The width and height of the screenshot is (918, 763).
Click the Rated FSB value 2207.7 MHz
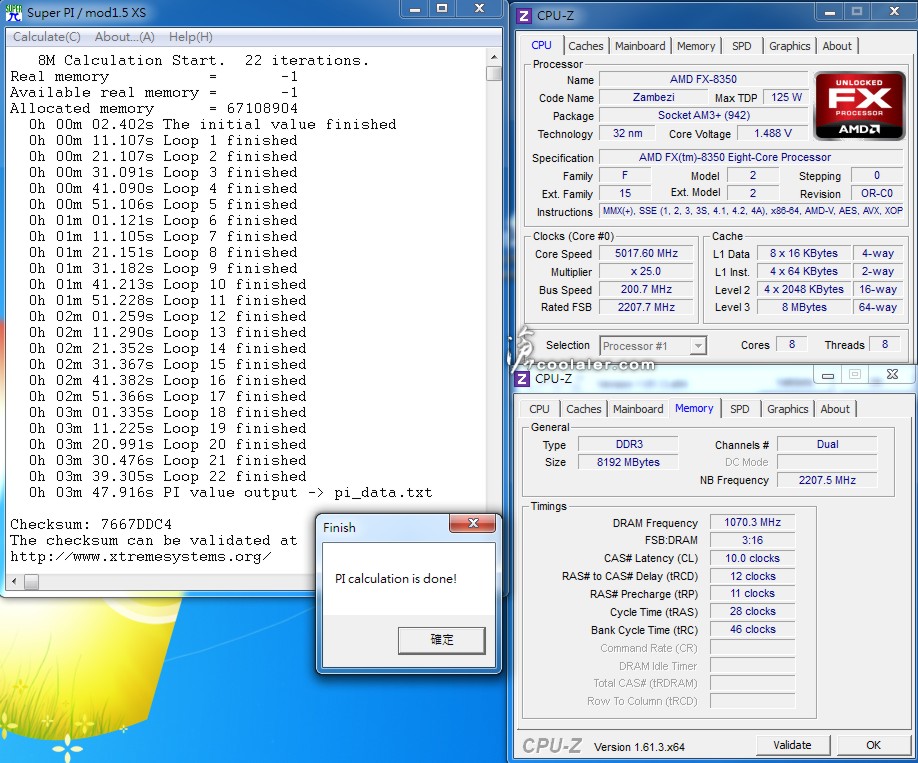pyautogui.click(x=646, y=307)
